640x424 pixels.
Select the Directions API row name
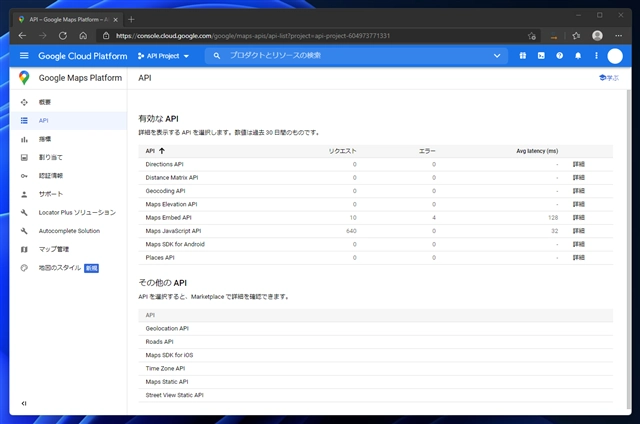[x=164, y=164]
